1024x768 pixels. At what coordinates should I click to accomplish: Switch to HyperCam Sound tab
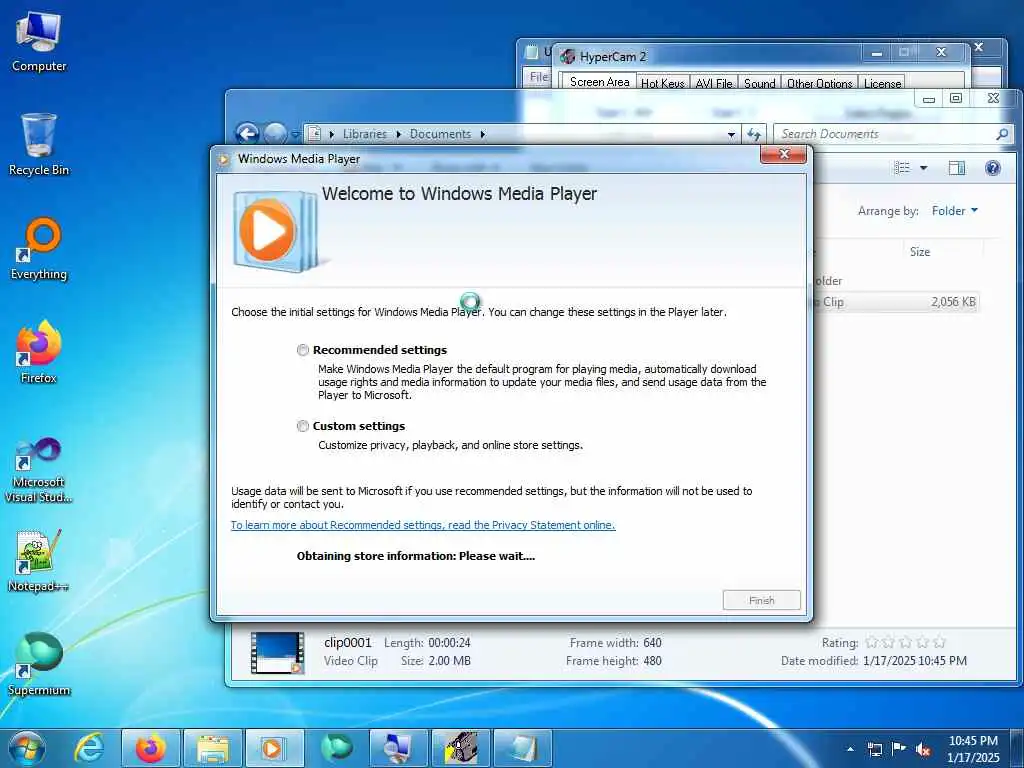(x=760, y=83)
